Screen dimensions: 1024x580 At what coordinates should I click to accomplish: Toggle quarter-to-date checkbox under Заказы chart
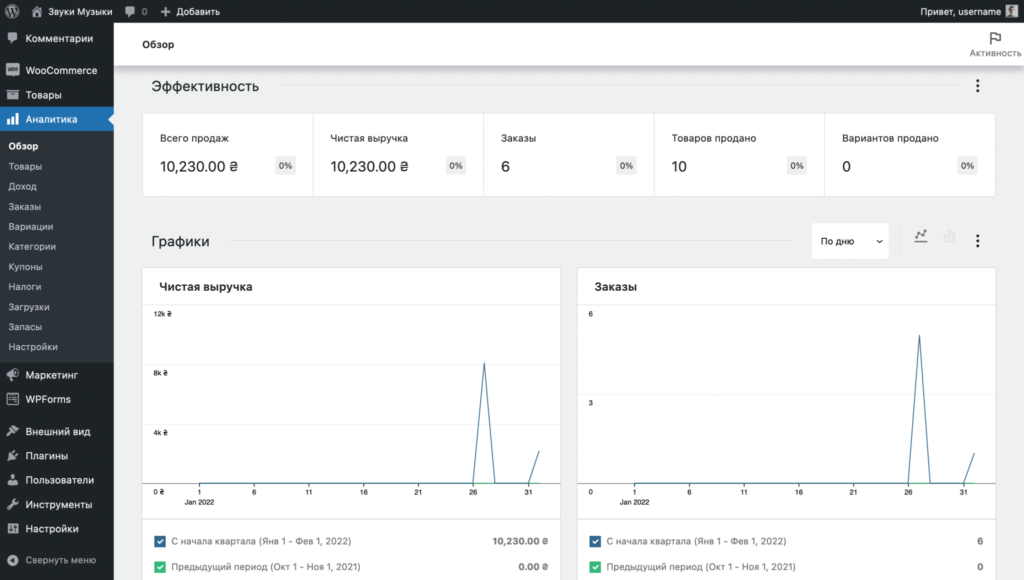pos(595,541)
